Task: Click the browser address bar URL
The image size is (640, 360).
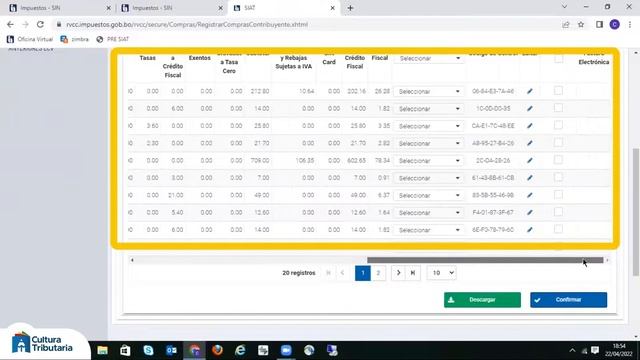Action: [x=187, y=24]
